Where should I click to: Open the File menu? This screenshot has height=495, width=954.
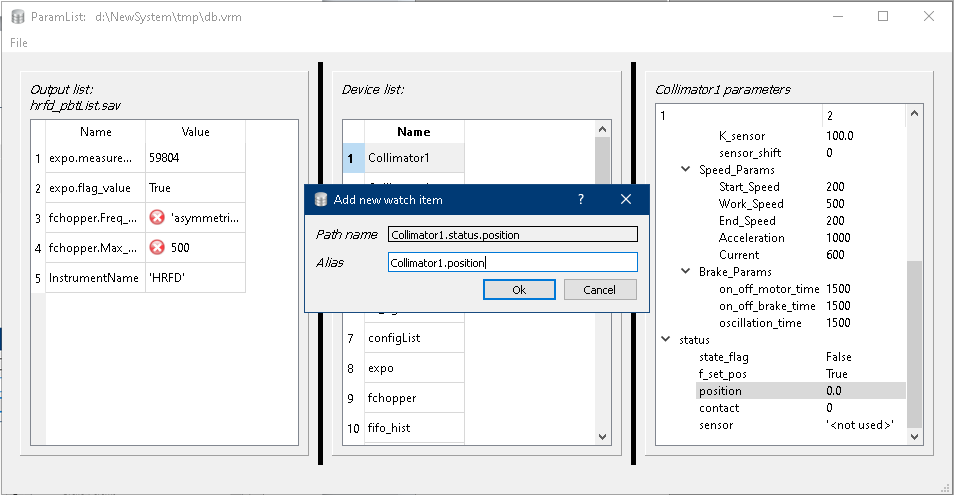point(19,43)
